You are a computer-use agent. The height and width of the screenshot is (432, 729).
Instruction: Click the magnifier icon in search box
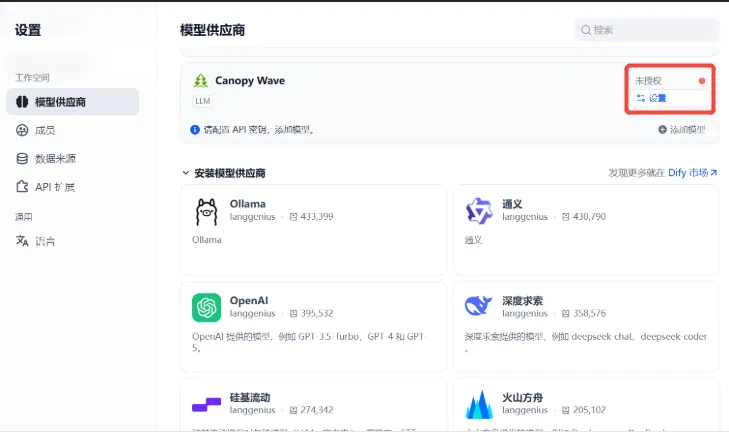(586, 30)
